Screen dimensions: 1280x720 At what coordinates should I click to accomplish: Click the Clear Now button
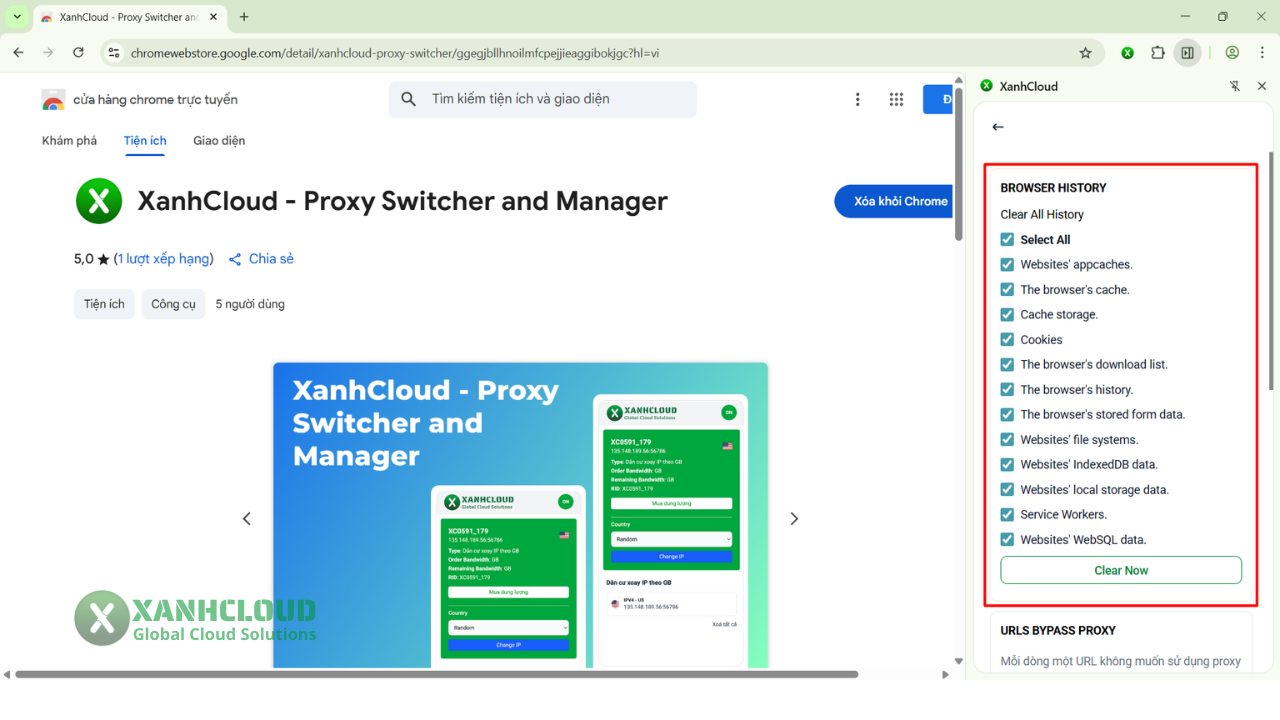tap(1121, 570)
